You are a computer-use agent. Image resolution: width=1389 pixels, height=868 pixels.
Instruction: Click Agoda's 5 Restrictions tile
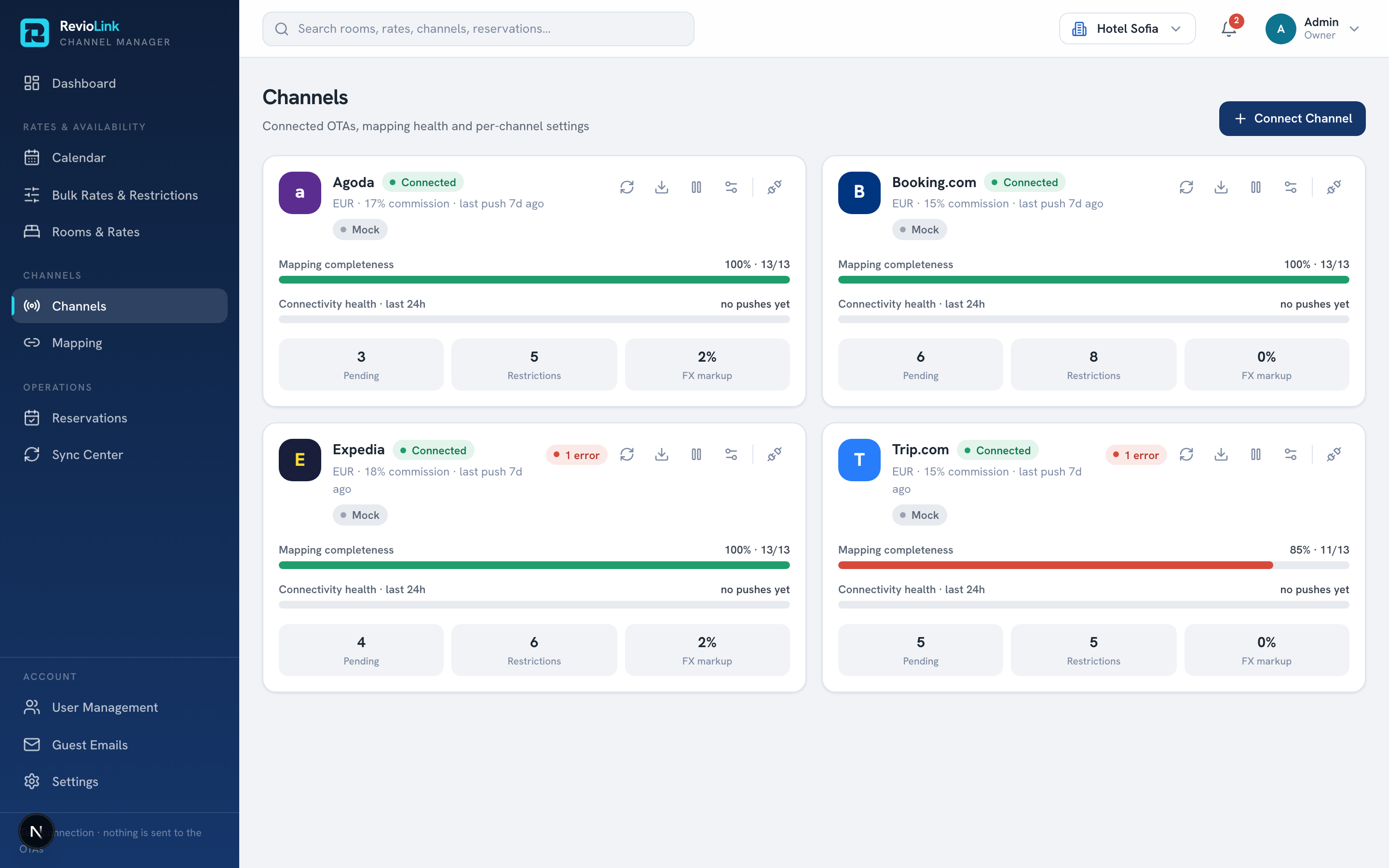coord(534,365)
